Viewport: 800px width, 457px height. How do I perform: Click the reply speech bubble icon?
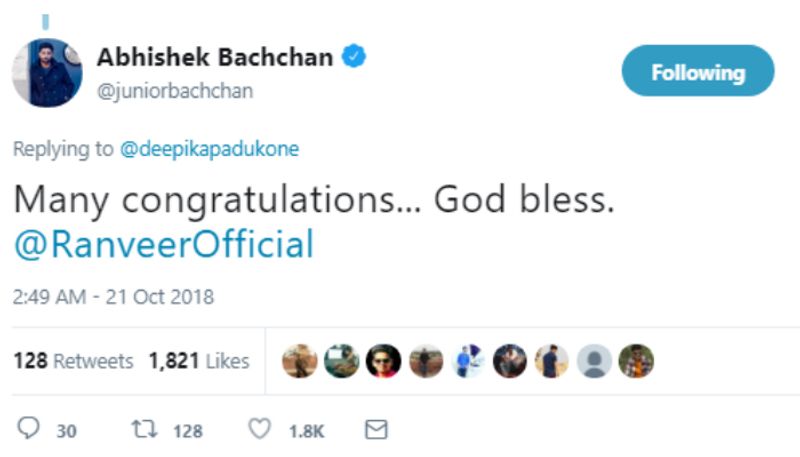tap(30, 430)
